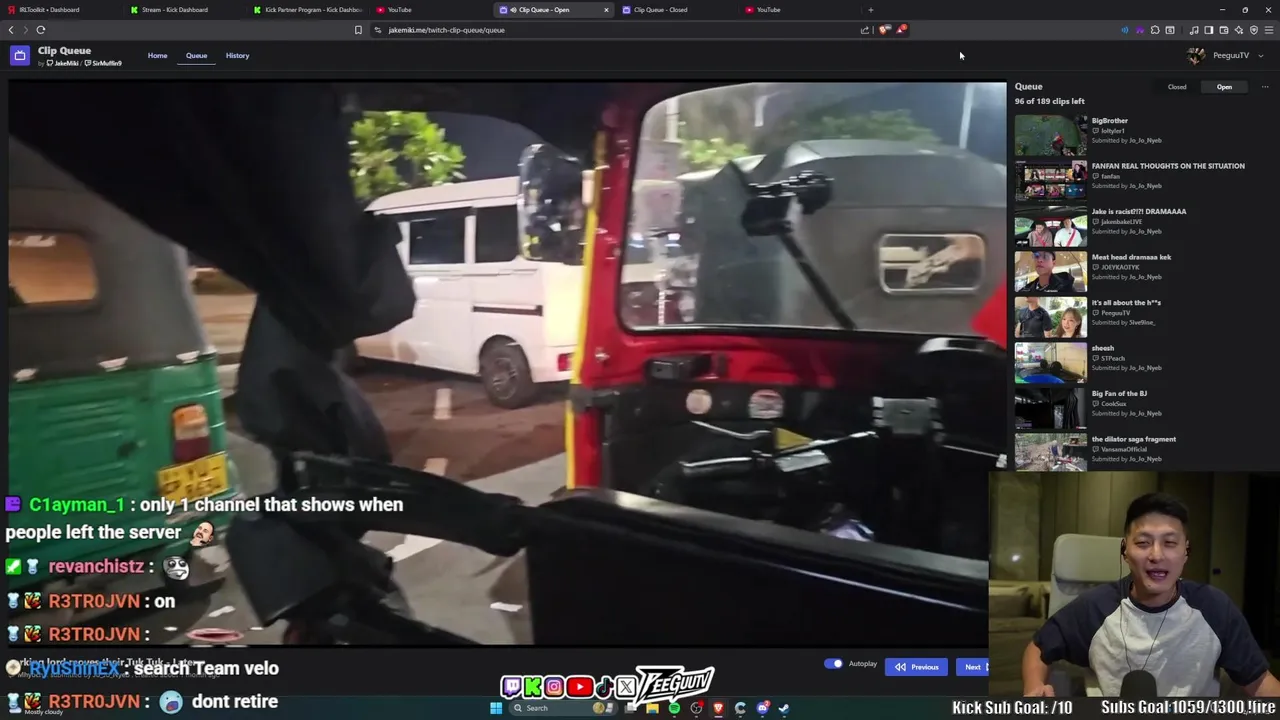Viewport: 1280px width, 720px height.
Task: Set the queue to Open
Action: click(x=1224, y=87)
